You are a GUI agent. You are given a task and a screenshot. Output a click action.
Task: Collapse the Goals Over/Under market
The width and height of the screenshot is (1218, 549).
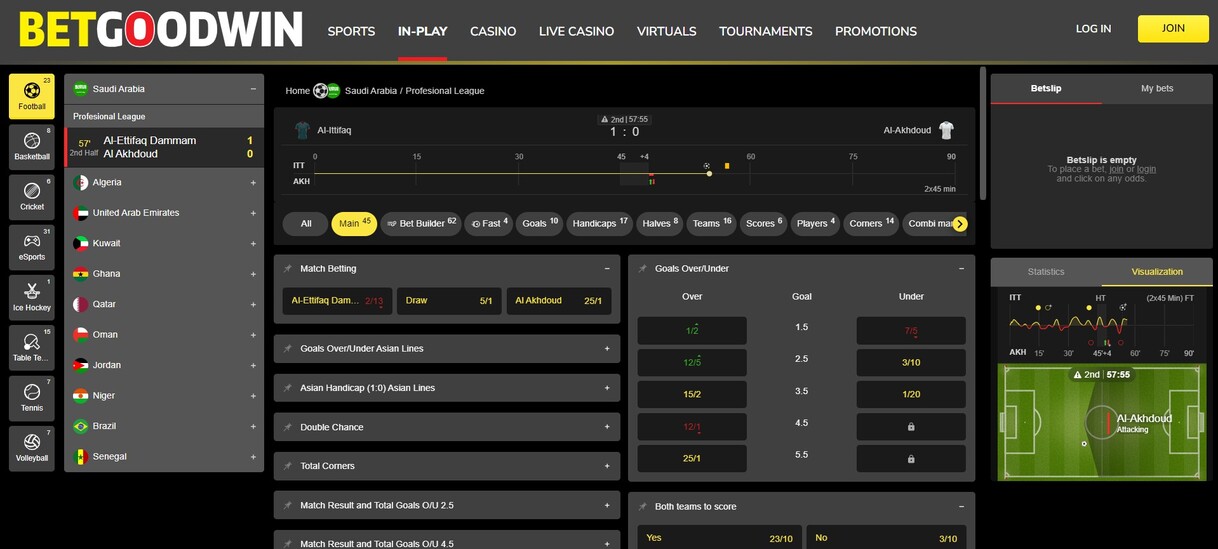click(x=961, y=269)
